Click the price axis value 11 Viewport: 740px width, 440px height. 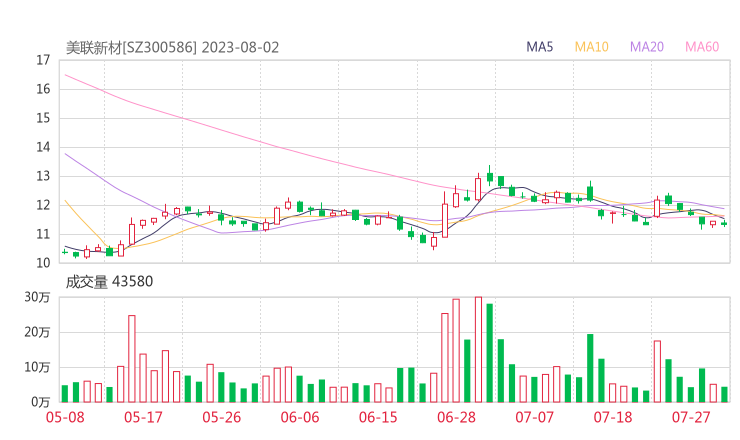[43, 234]
